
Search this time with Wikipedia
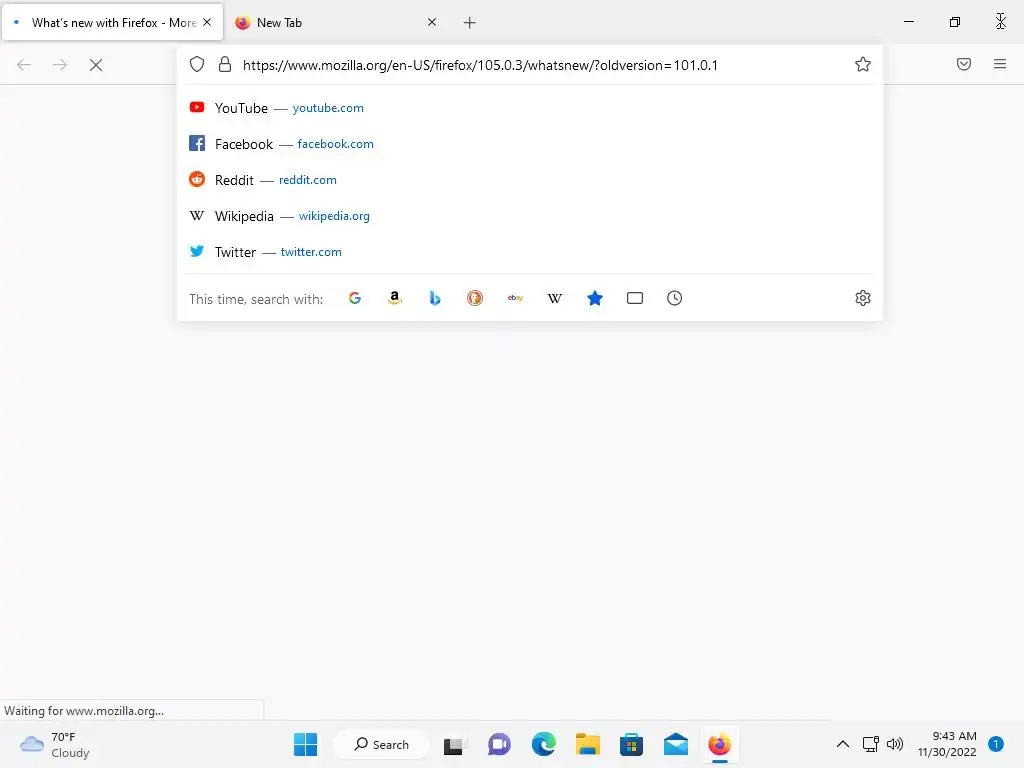[x=554, y=298]
